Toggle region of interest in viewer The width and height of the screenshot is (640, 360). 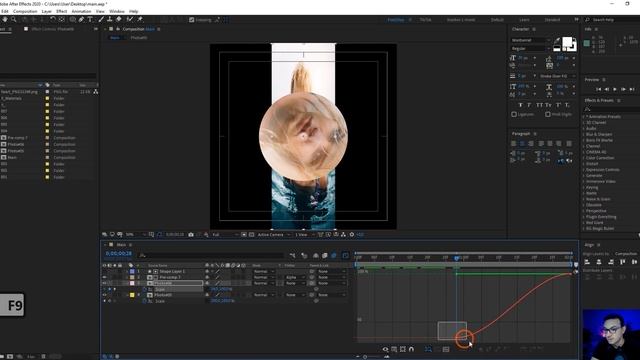tap(244, 235)
